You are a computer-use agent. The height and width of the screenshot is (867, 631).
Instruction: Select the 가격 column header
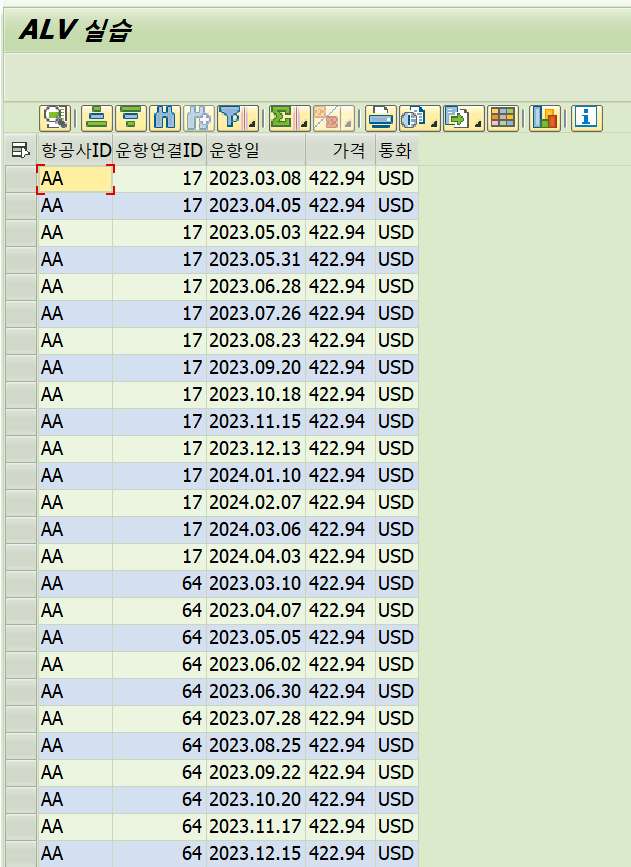click(340, 150)
